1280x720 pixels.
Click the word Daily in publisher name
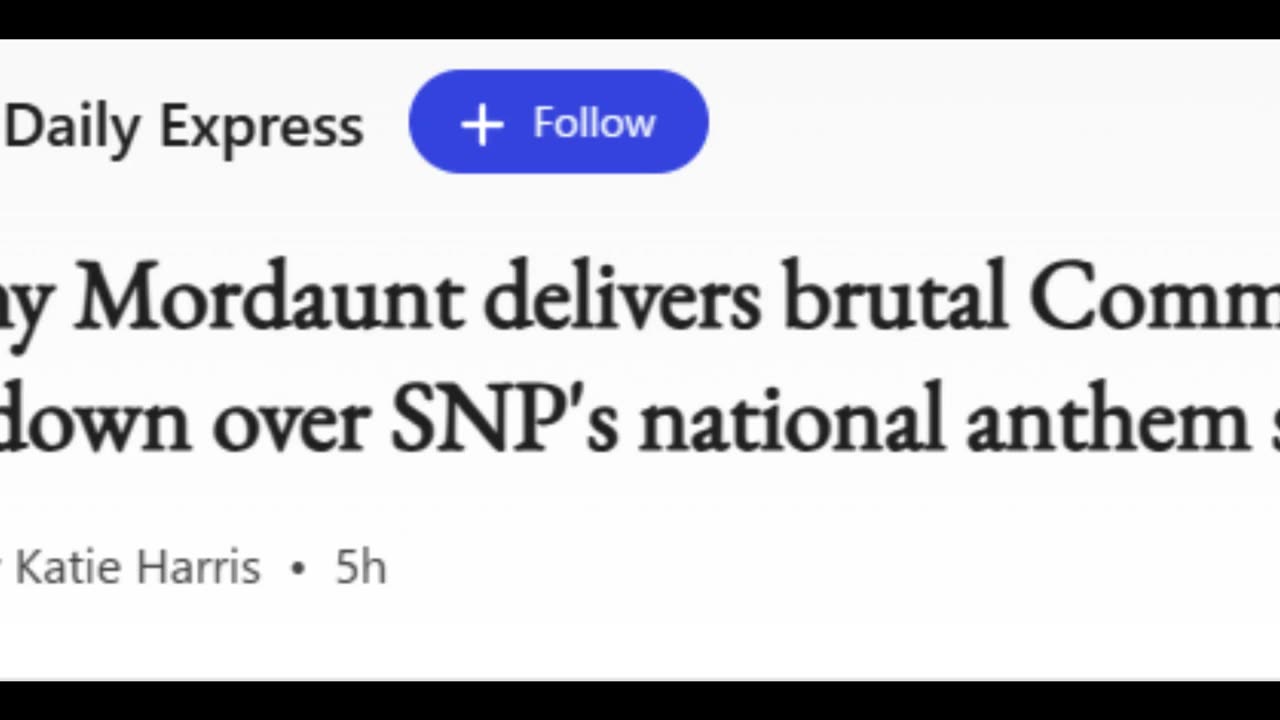coord(71,127)
